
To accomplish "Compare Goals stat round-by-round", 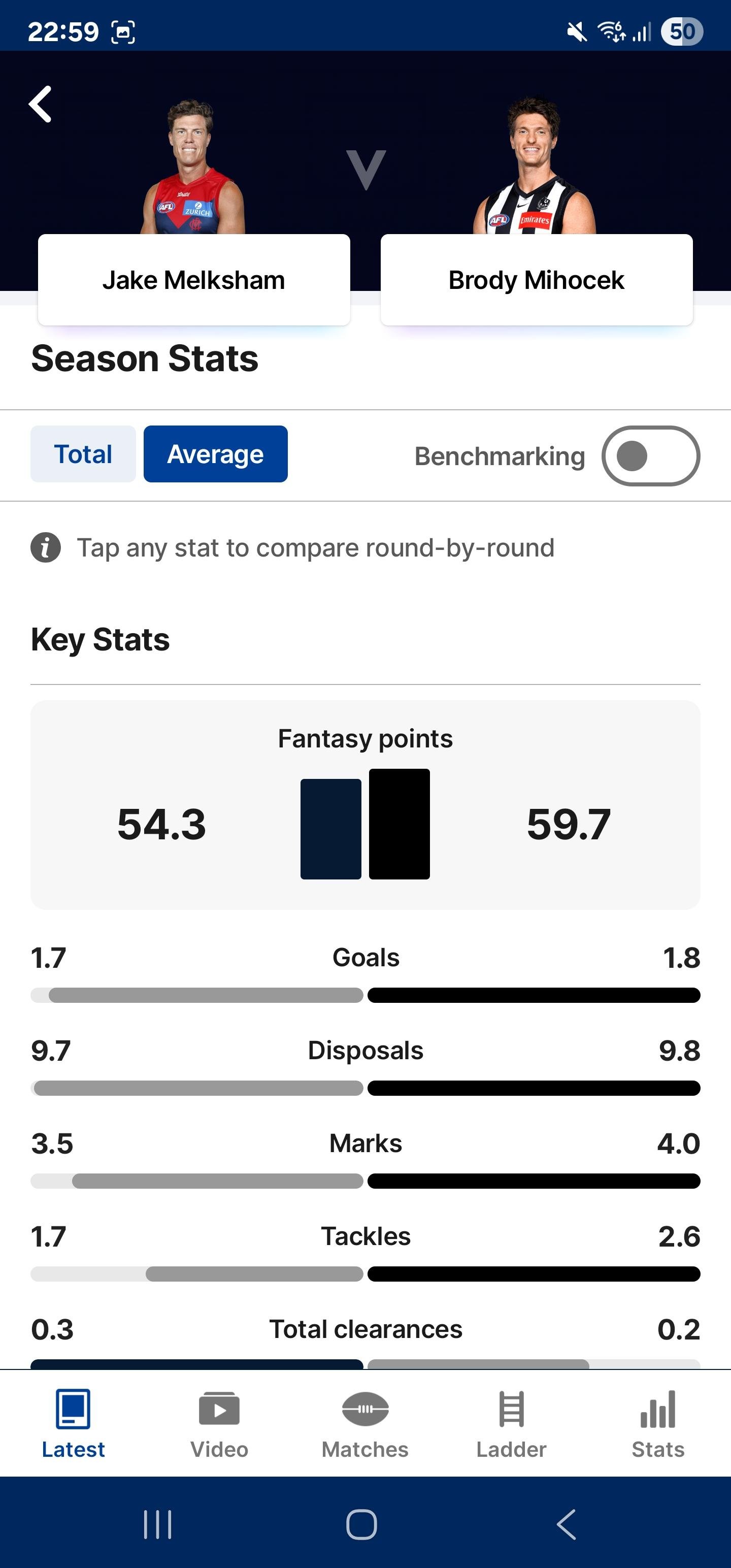I will pos(365,973).
